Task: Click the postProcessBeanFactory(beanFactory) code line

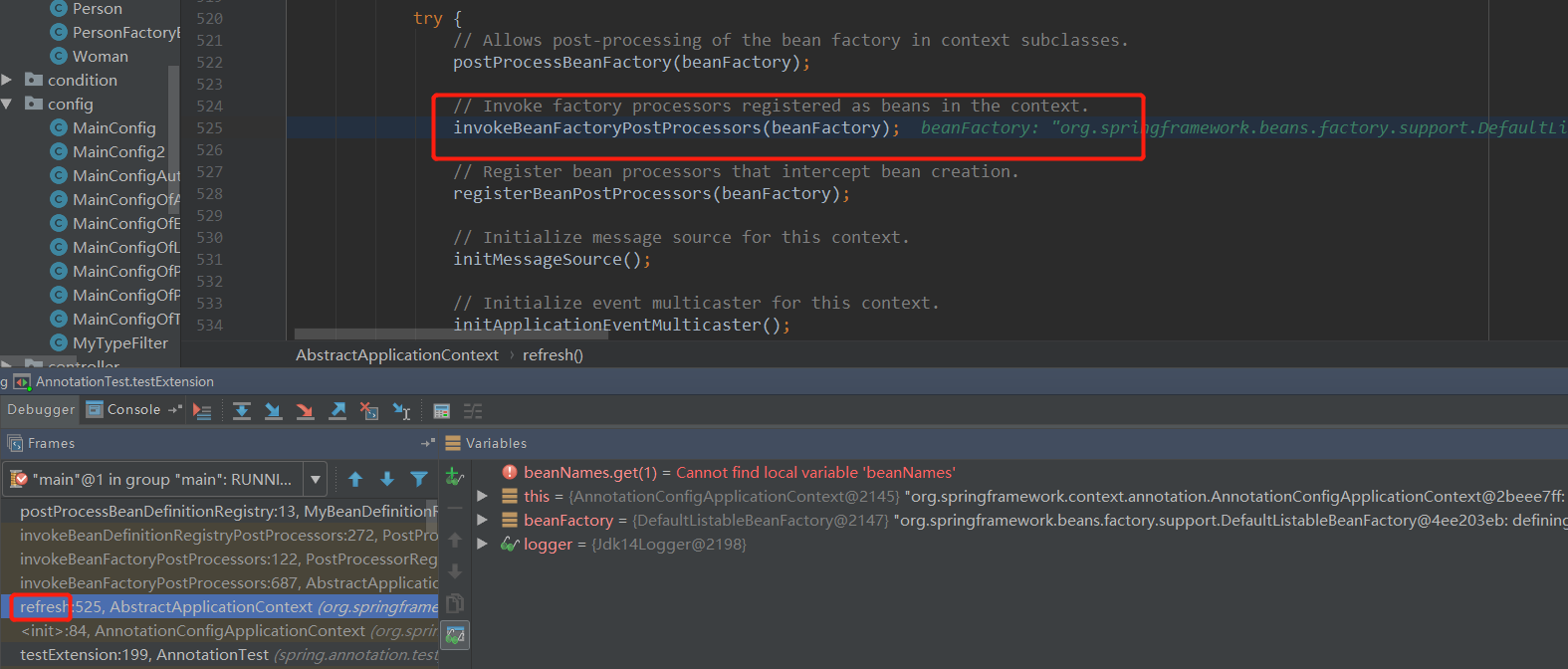Action: [631, 62]
